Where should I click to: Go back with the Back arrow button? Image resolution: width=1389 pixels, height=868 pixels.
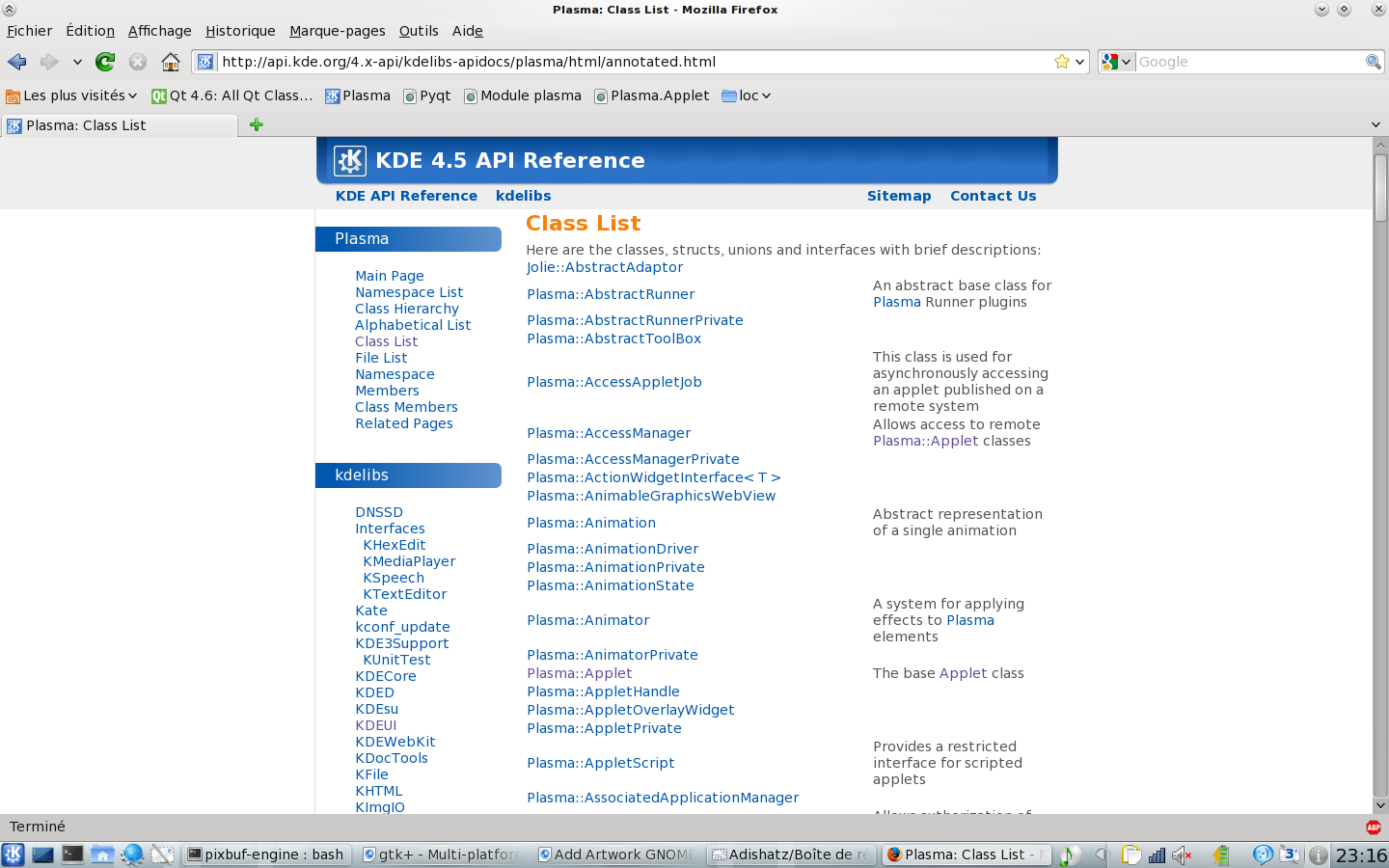pyautogui.click(x=17, y=62)
